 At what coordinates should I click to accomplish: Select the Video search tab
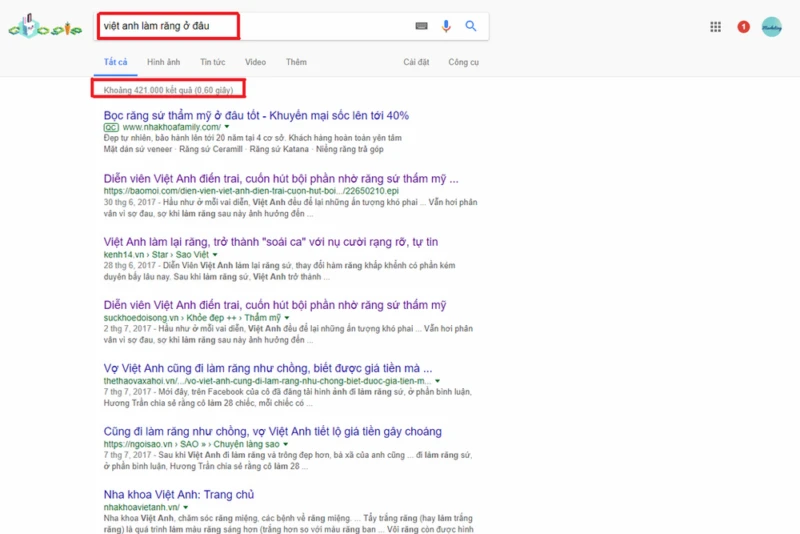click(x=255, y=62)
